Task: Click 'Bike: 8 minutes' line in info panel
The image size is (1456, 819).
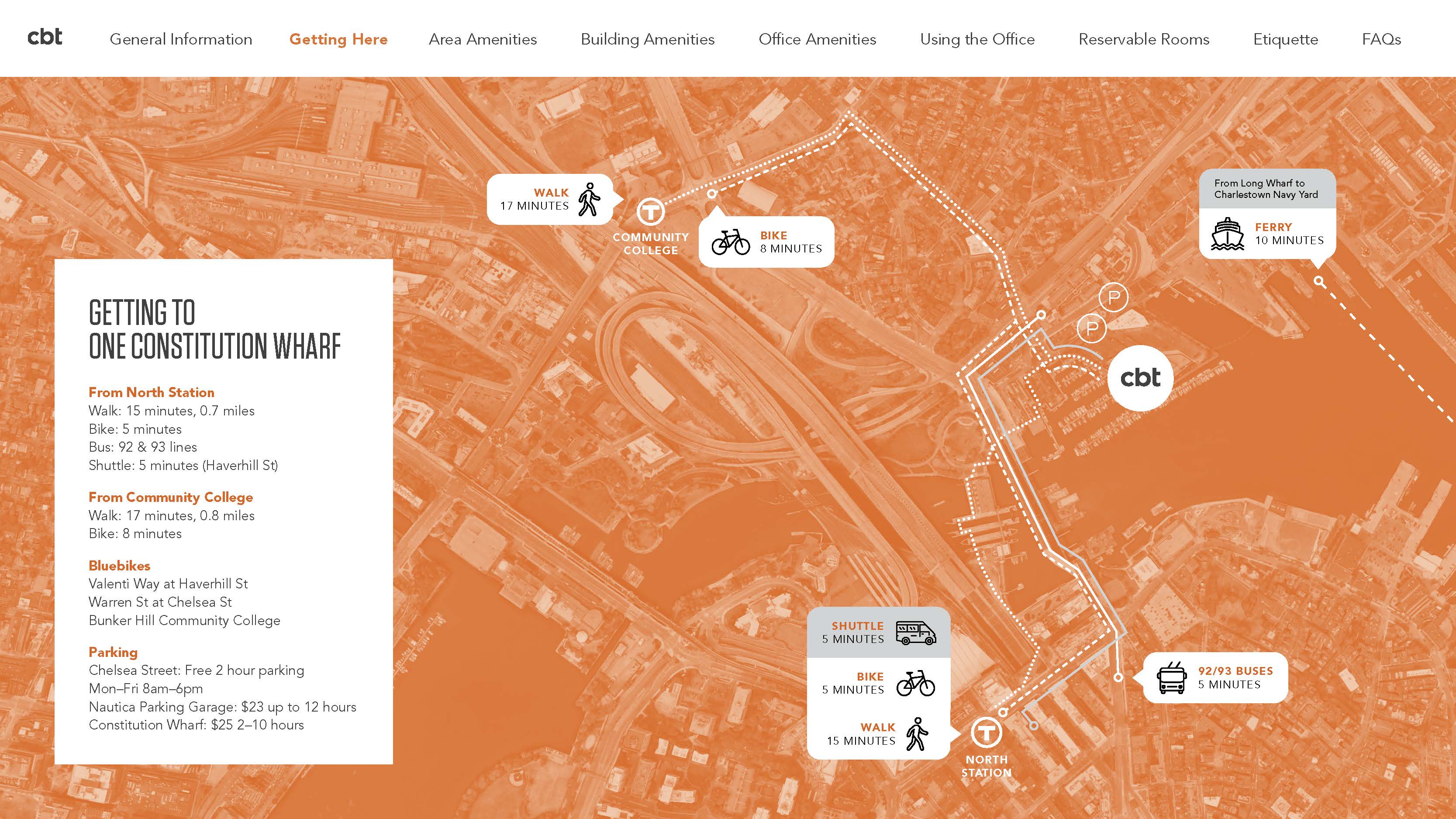Action: (135, 534)
